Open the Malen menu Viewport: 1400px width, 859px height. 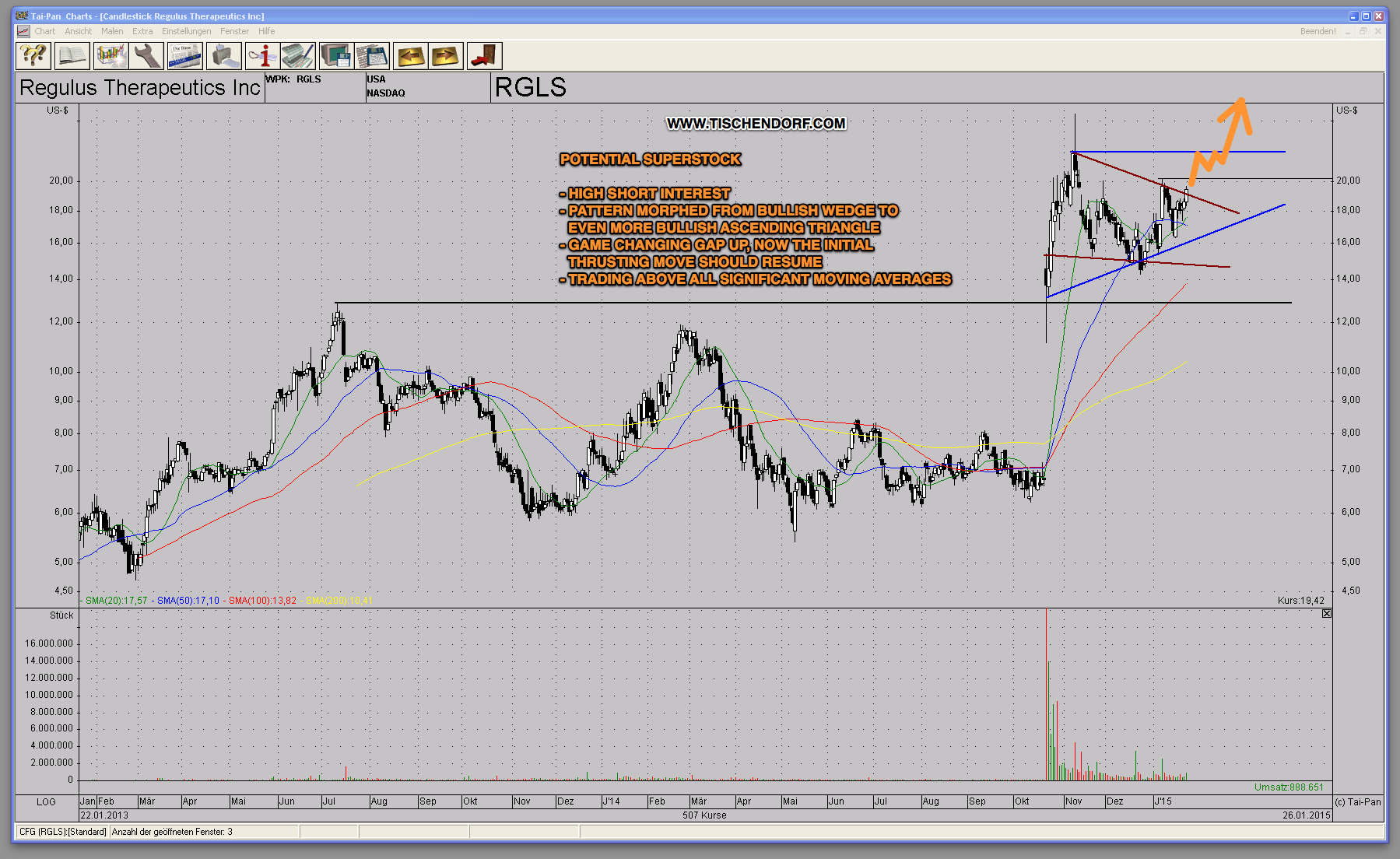tap(112, 31)
